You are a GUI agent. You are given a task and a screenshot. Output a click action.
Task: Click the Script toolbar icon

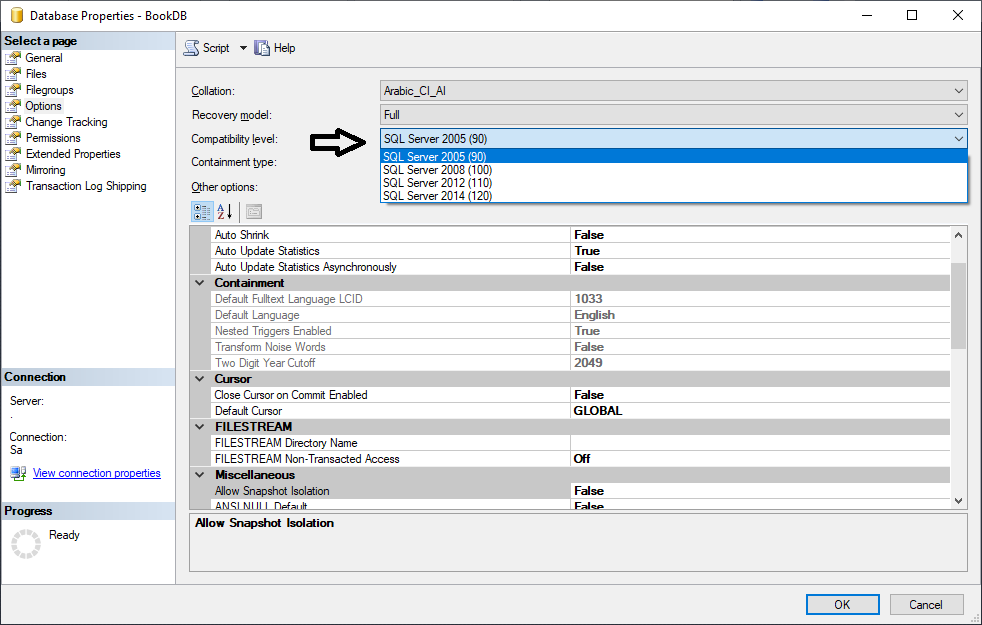click(191, 48)
